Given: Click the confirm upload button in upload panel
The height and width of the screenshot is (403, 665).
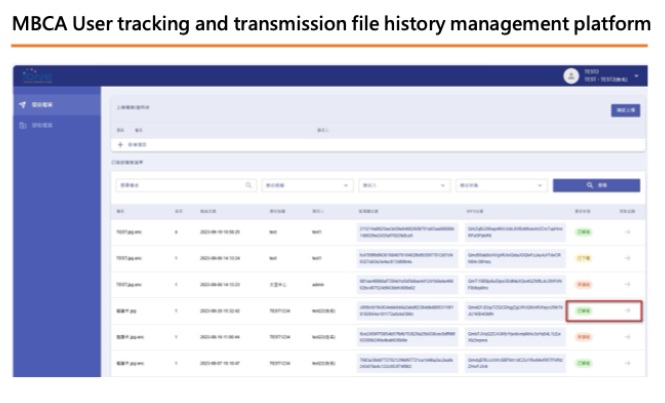Looking at the screenshot, I should tap(625, 110).
